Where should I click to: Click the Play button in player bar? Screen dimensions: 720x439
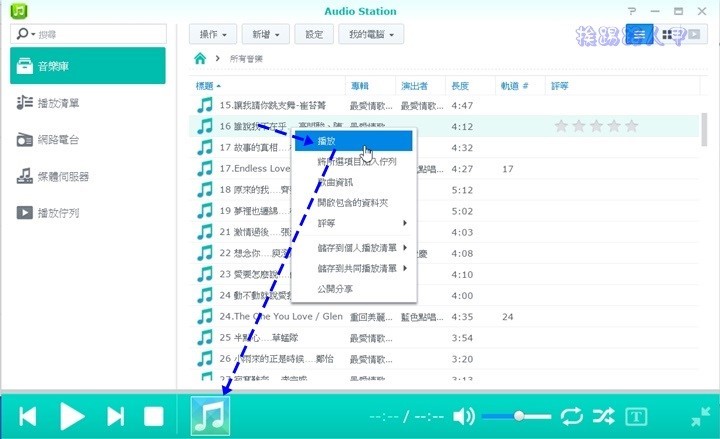click(x=71, y=416)
